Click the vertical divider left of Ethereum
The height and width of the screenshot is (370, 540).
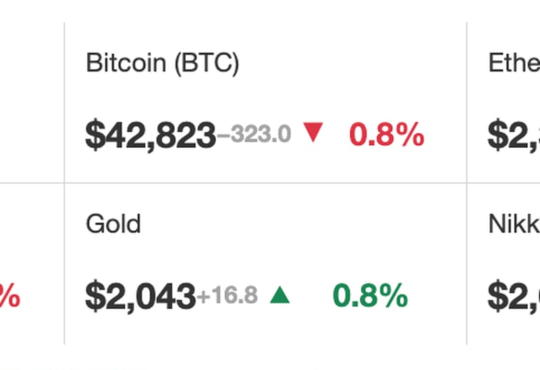467,103
